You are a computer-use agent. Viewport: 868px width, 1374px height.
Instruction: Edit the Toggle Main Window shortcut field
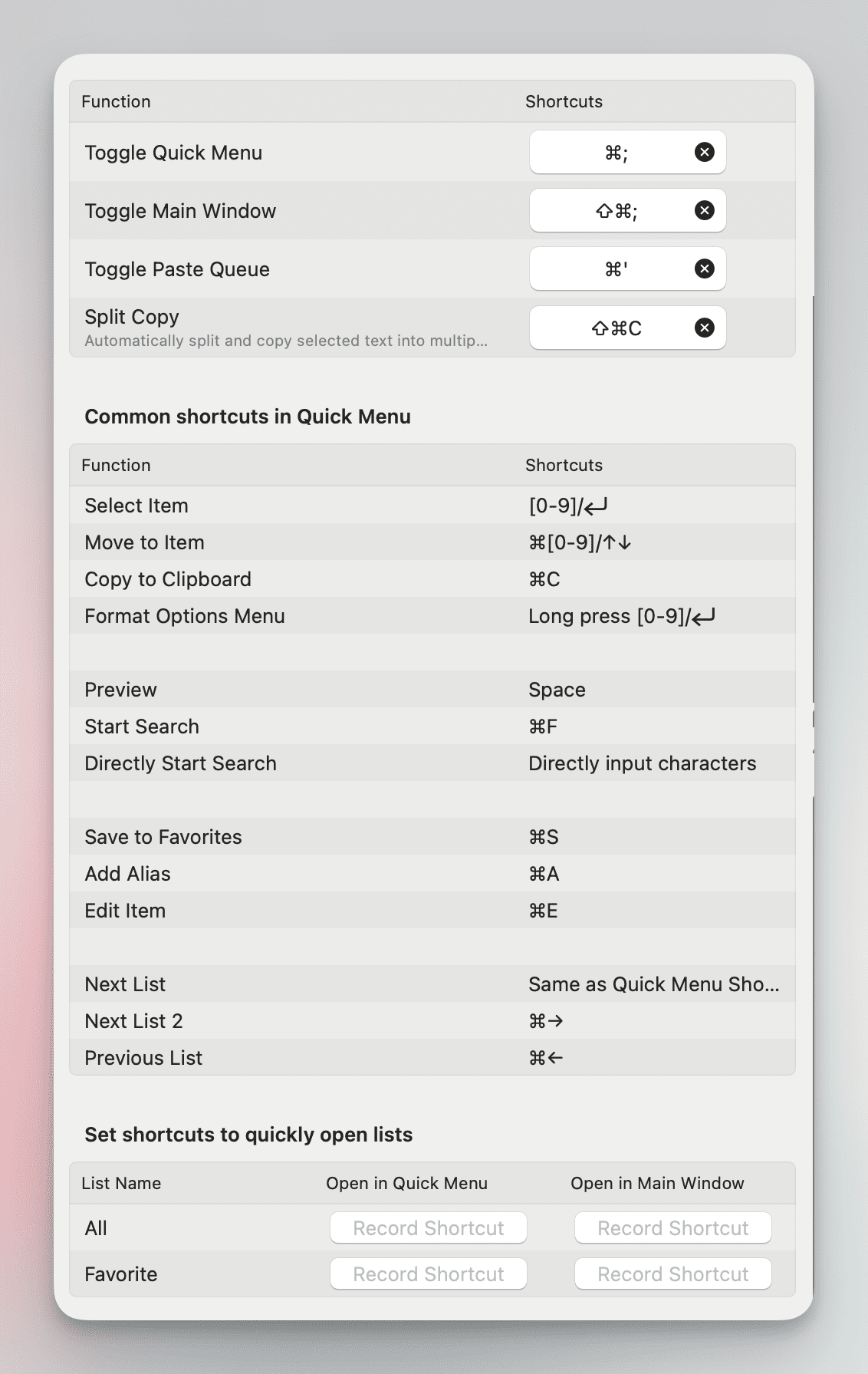[615, 211]
